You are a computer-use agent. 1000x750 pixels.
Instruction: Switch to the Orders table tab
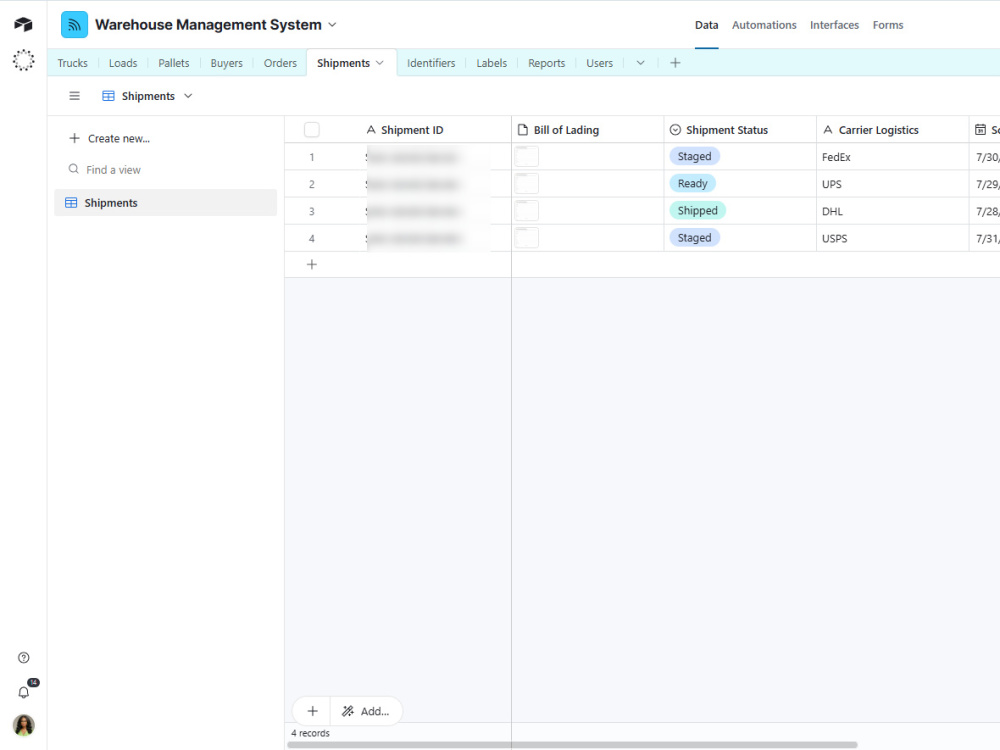point(280,63)
